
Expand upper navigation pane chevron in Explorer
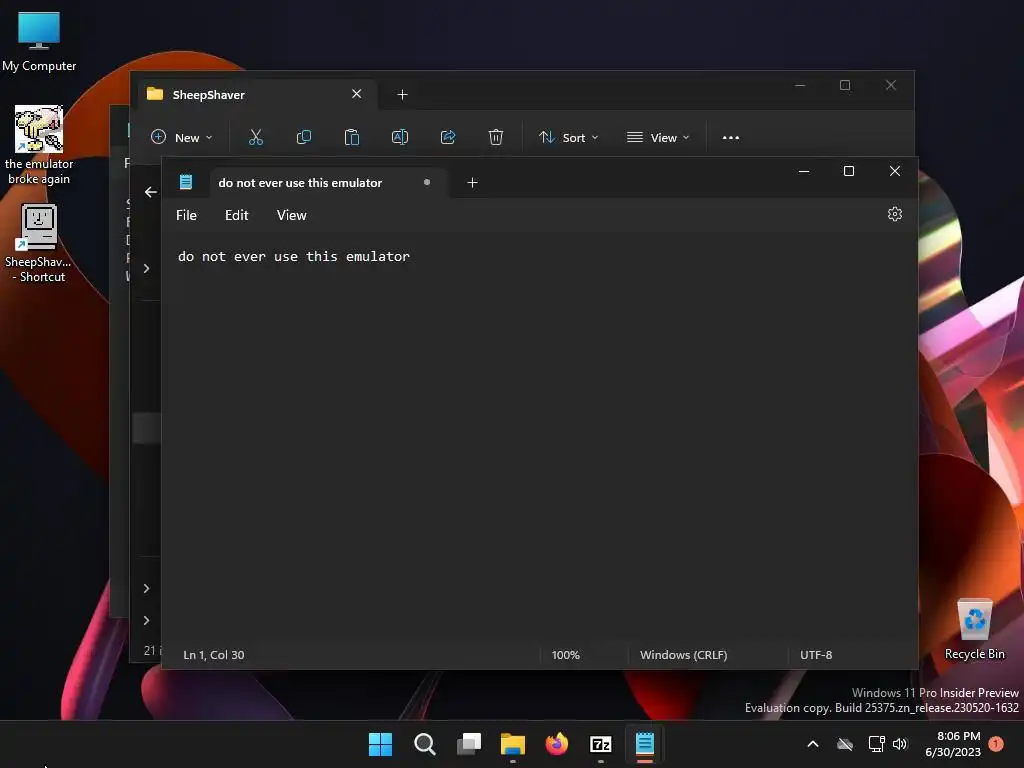tap(146, 268)
